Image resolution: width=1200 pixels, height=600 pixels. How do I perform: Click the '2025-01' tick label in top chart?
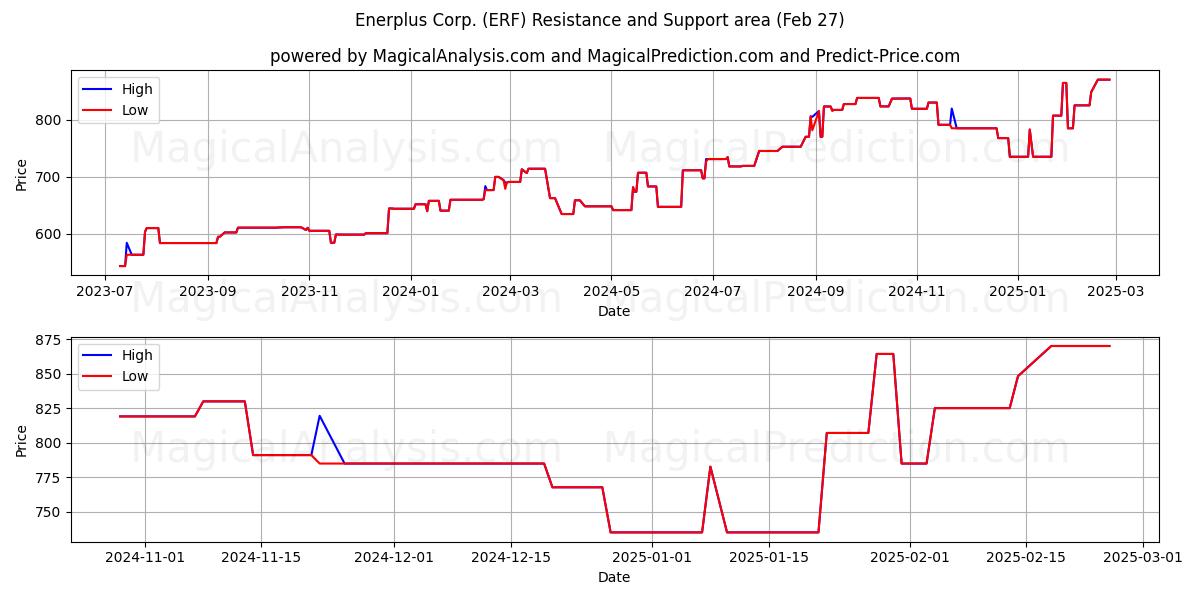pos(1017,292)
